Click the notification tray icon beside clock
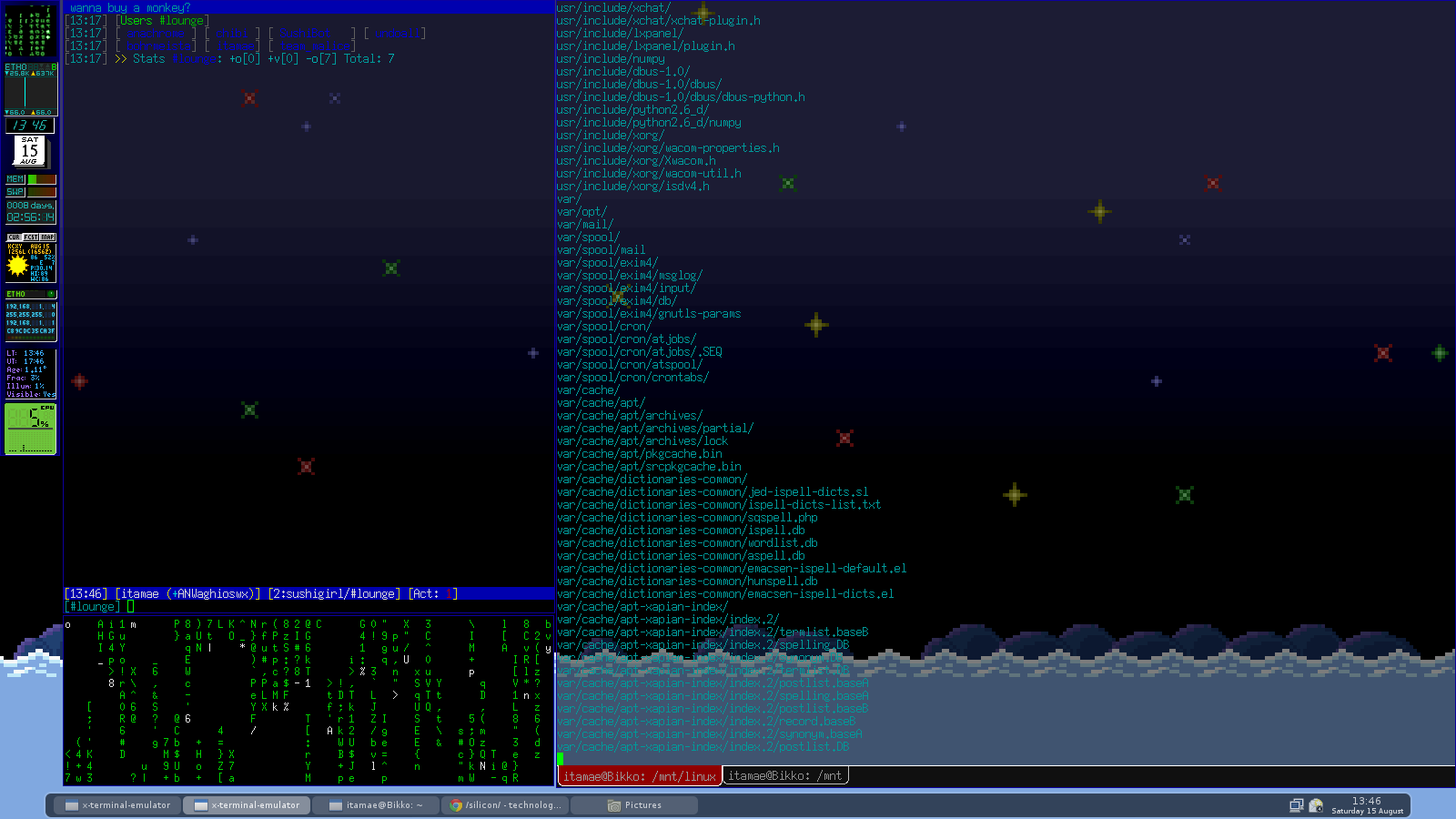1456x819 pixels. point(1316,805)
